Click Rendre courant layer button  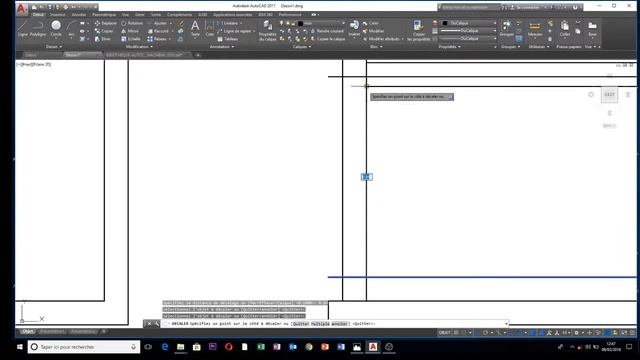pos(327,31)
